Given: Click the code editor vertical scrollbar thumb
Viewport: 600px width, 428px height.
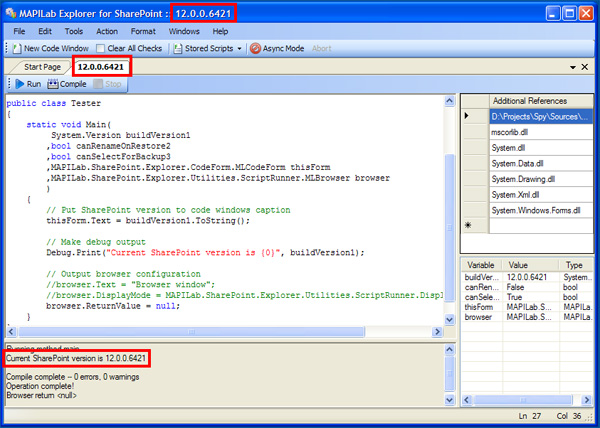Looking at the screenshot, I should [x=450, y=228].
